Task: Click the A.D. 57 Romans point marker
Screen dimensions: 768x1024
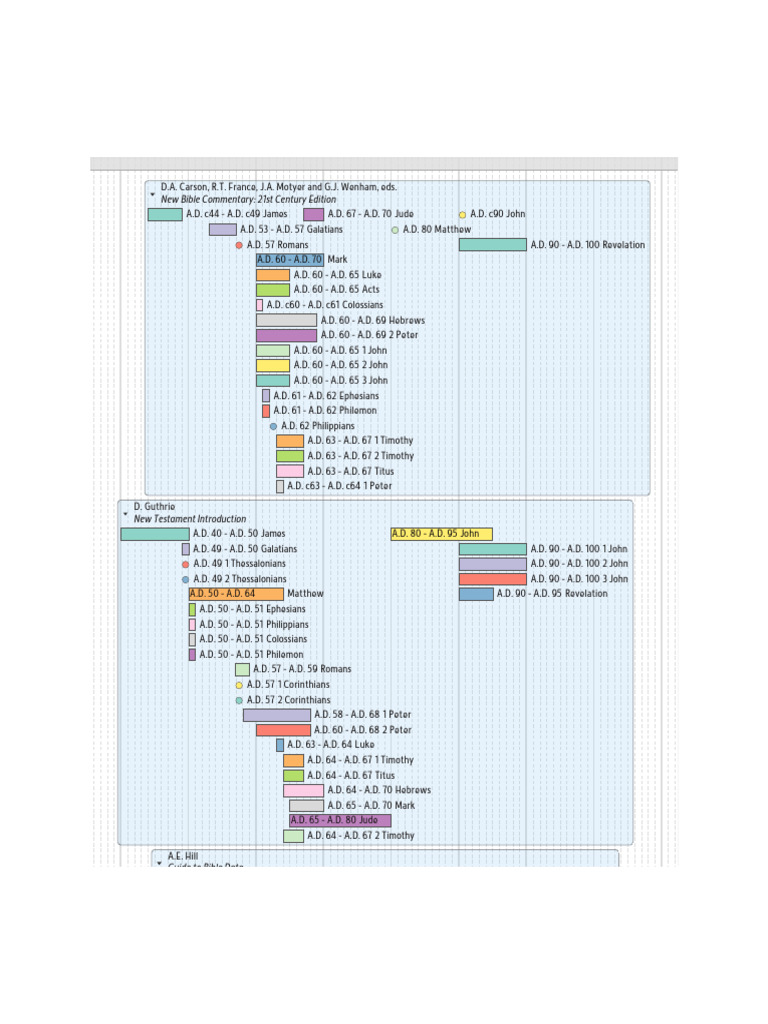Action: point(239,246)
